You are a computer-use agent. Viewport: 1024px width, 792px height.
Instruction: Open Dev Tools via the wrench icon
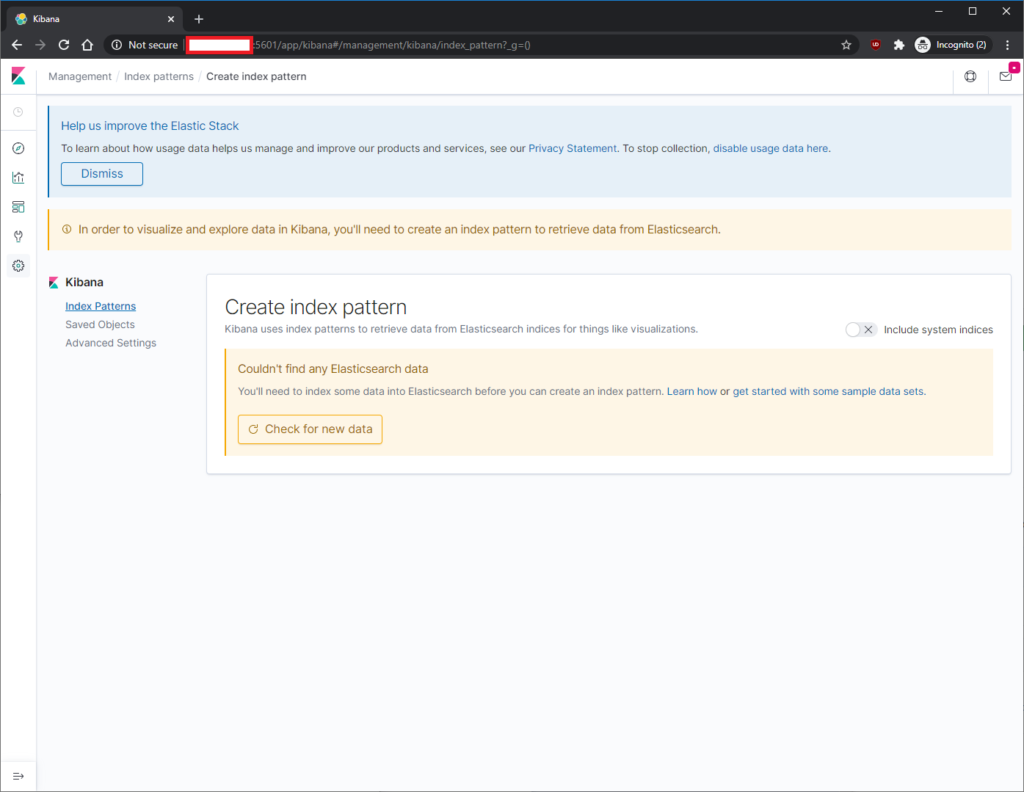pyautogui.click(x=18, y=236)
